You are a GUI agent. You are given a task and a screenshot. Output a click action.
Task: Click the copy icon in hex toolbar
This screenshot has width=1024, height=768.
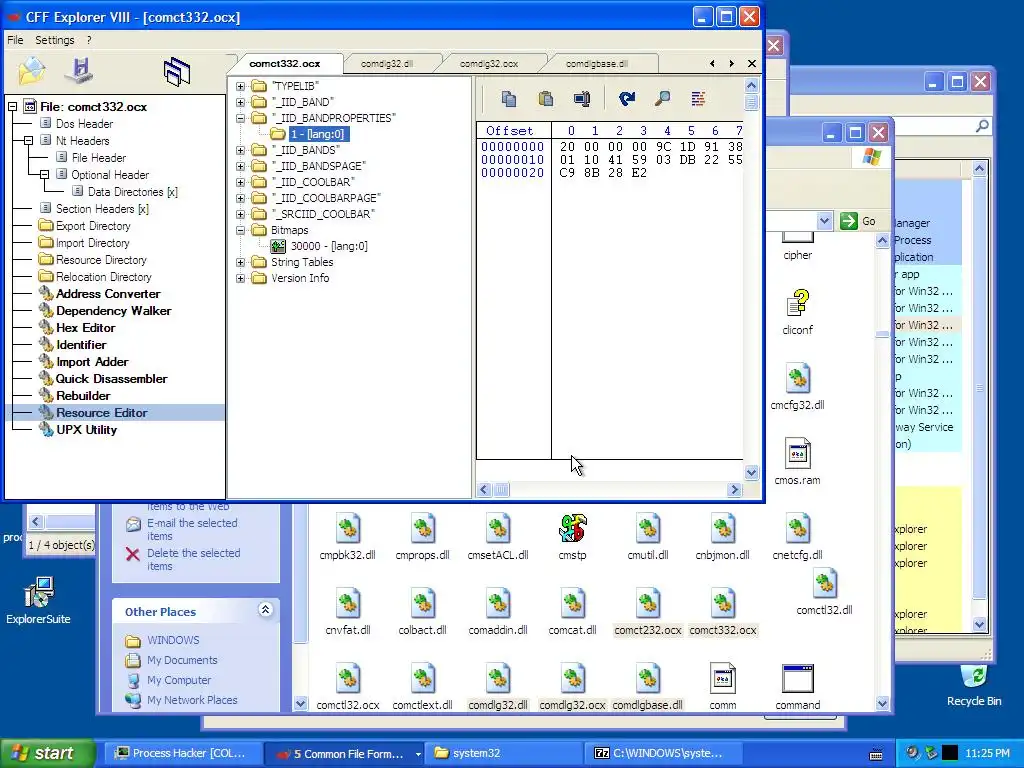coord(509,99)
